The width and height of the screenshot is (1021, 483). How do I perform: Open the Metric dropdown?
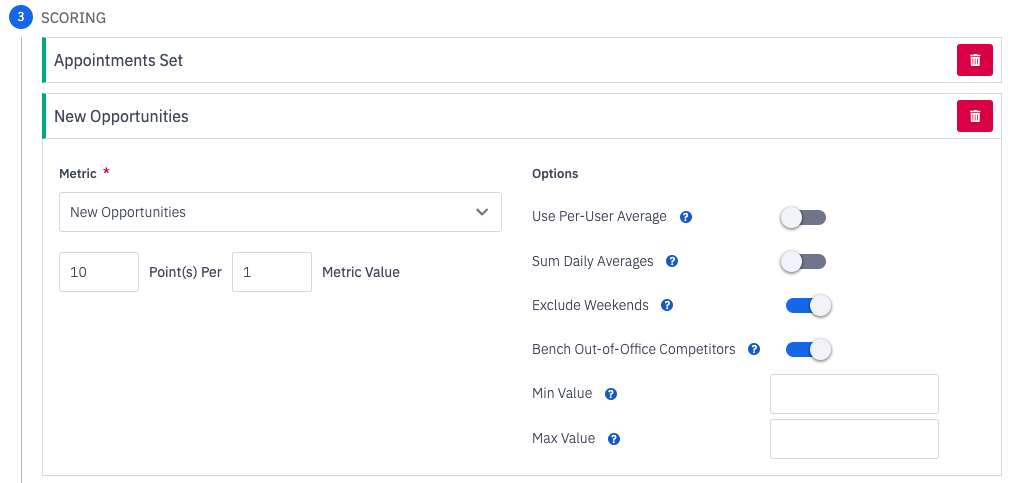click(x=280, y=212)
